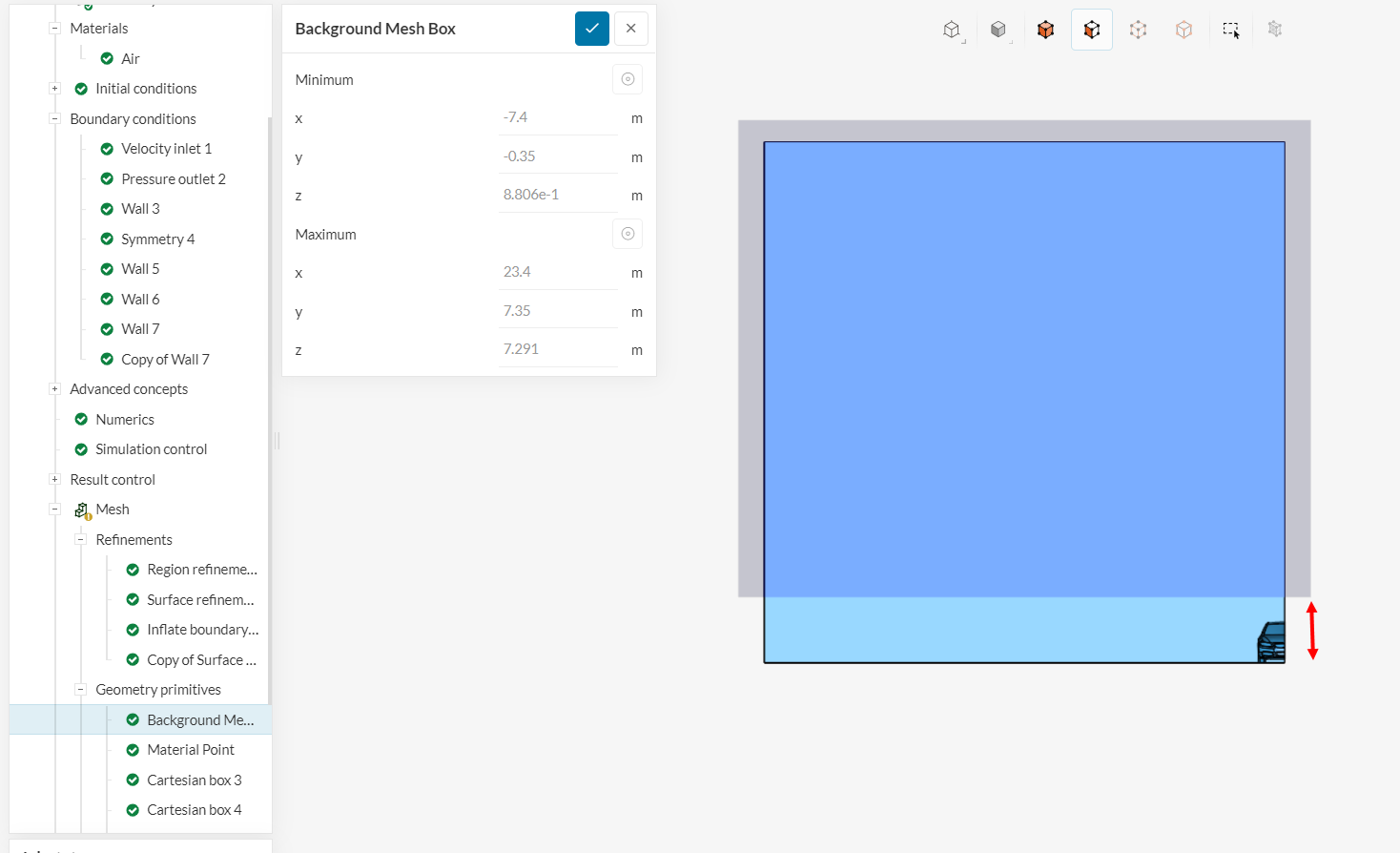Click green check beside Pressure outlet 2

107,179
